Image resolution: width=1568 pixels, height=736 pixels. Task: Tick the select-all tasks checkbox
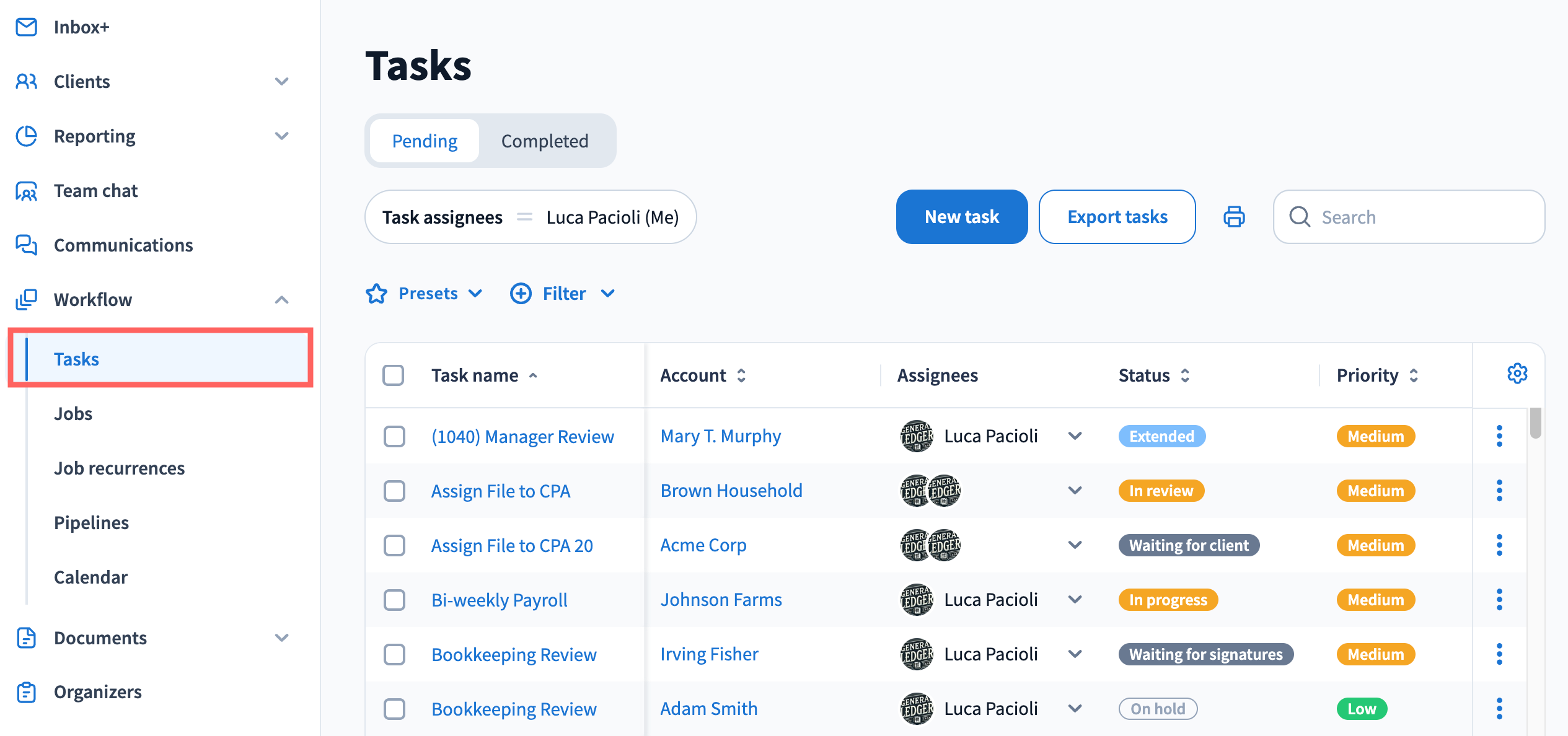coord(394,375)
